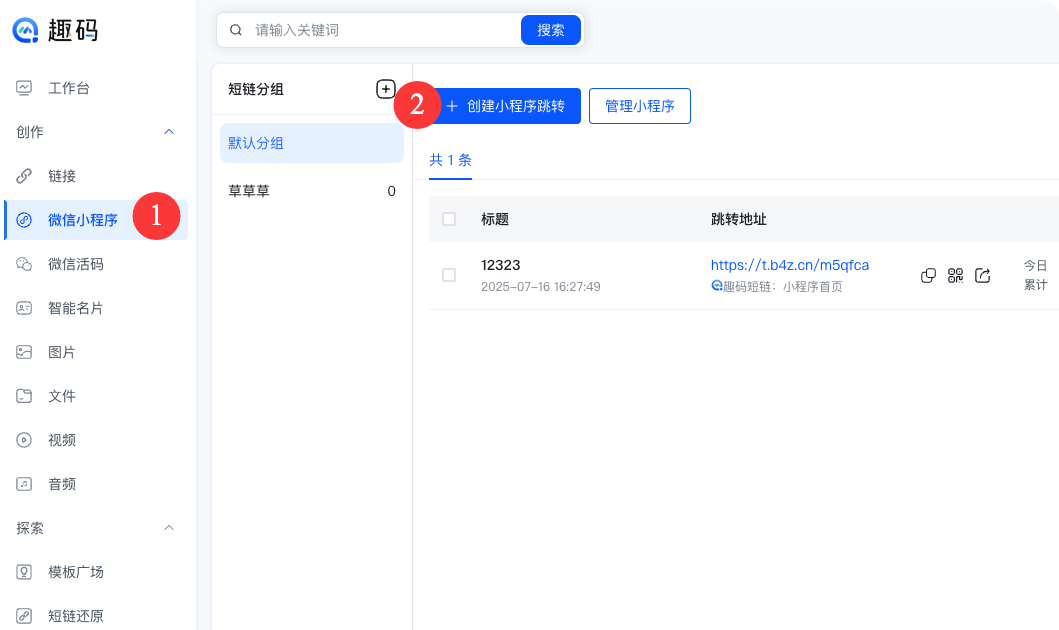
Task: Select the 草草草 group
Action: (312, 191)
